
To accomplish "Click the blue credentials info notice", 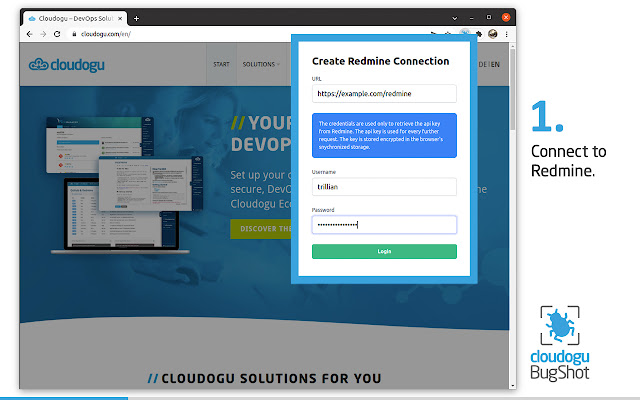I will coord(384,136).
